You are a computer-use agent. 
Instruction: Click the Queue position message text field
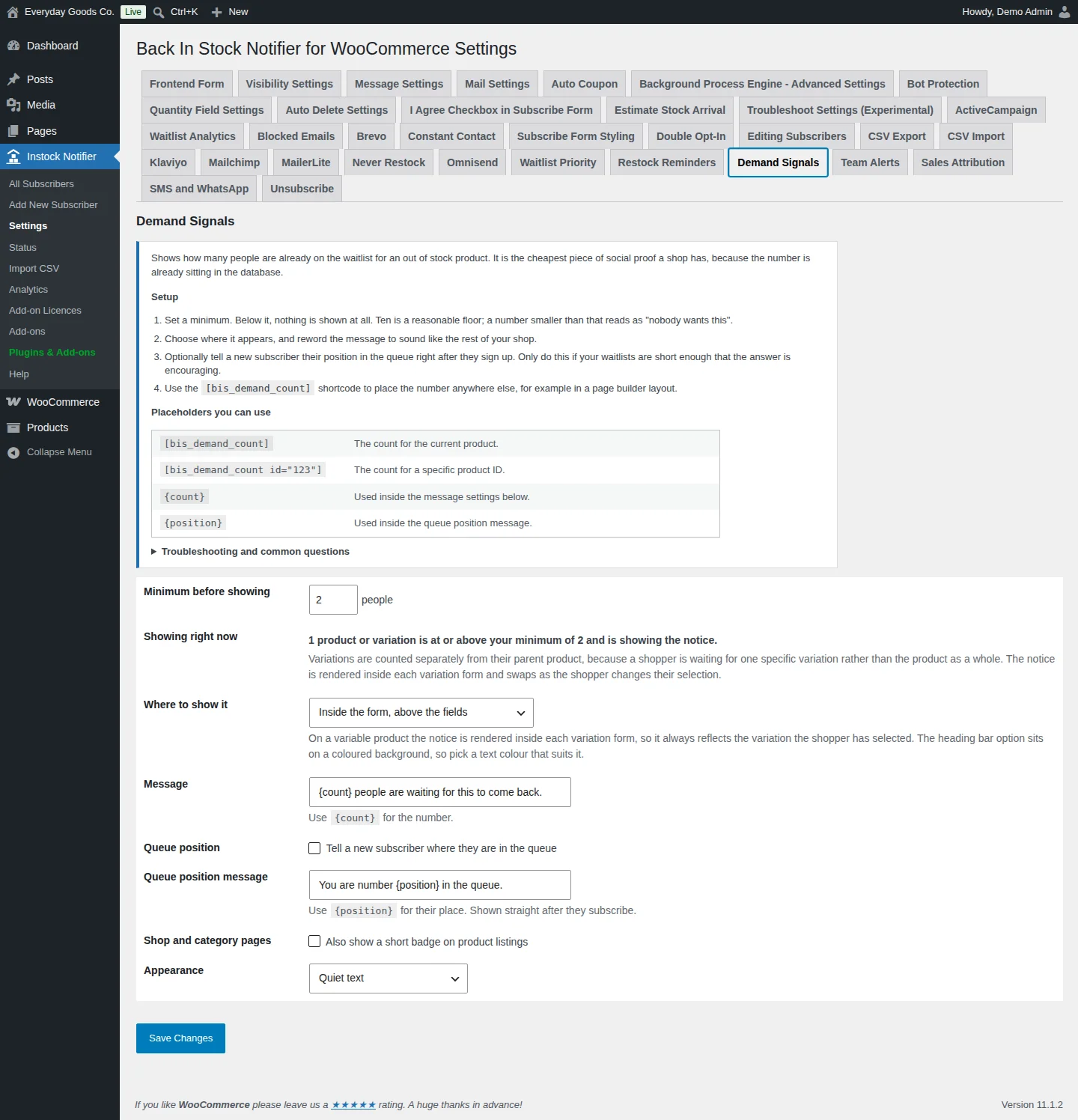[x=440, y=885]
